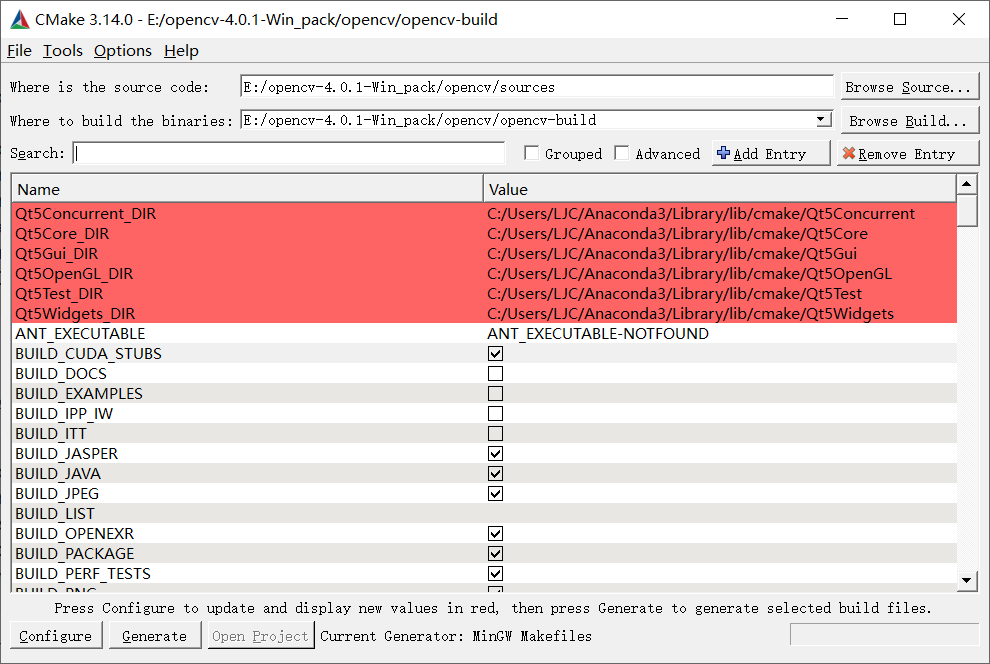Screen dimensions: 990x664
Task: Enable BUILD_DOCS
Action: point(495,373)
